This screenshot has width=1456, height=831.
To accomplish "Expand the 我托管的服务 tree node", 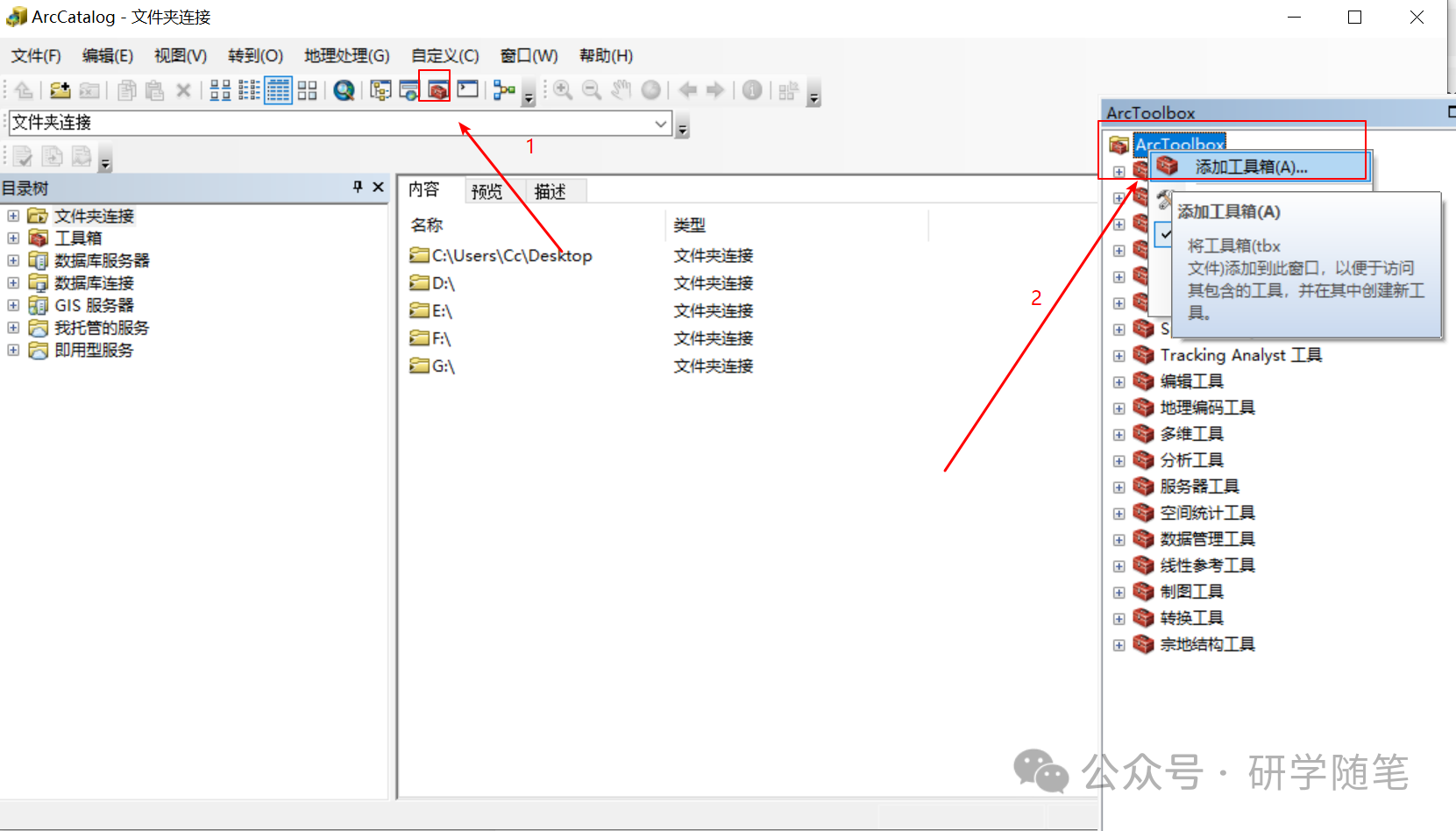I will click(x=13, y=327).
